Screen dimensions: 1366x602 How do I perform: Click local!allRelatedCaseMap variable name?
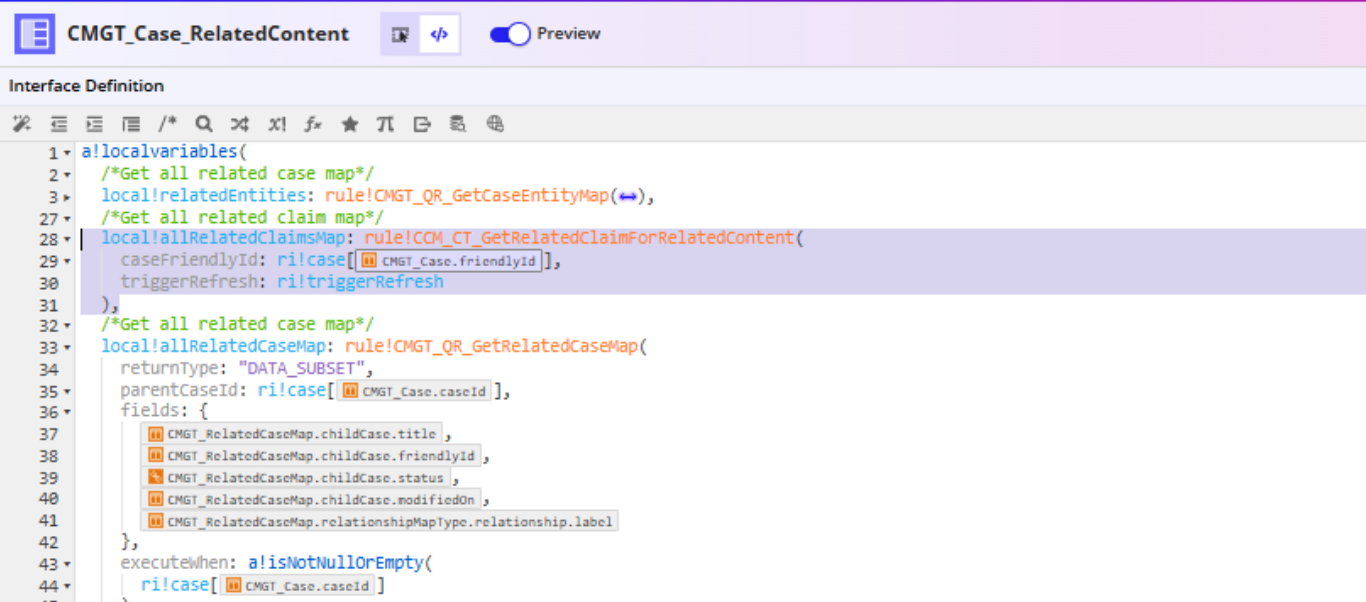click(213, 347)
